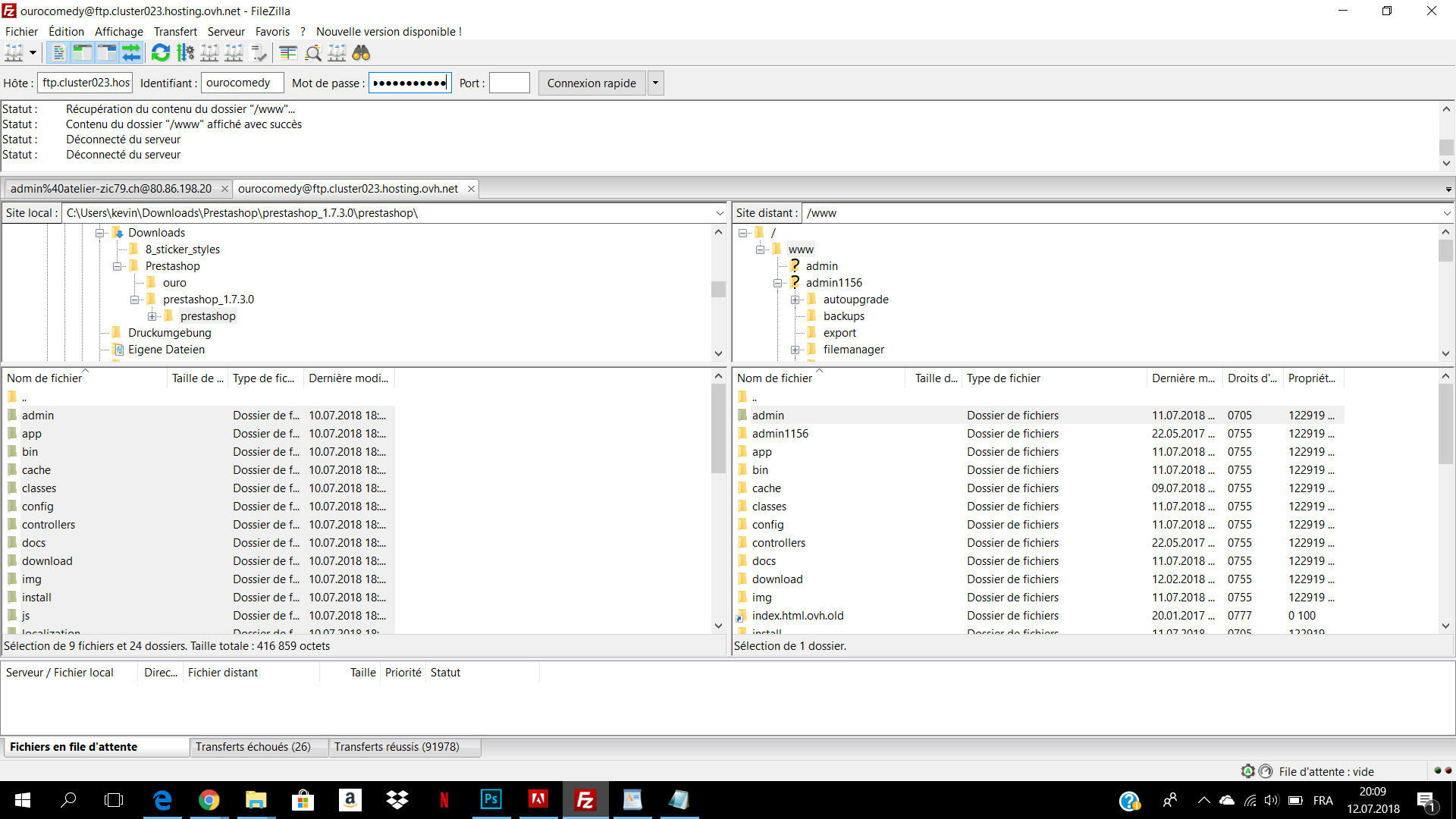This screenshot has width=1456, height=819.
Task: Open directory listing filters icon
Action: [x=288, y=53]
